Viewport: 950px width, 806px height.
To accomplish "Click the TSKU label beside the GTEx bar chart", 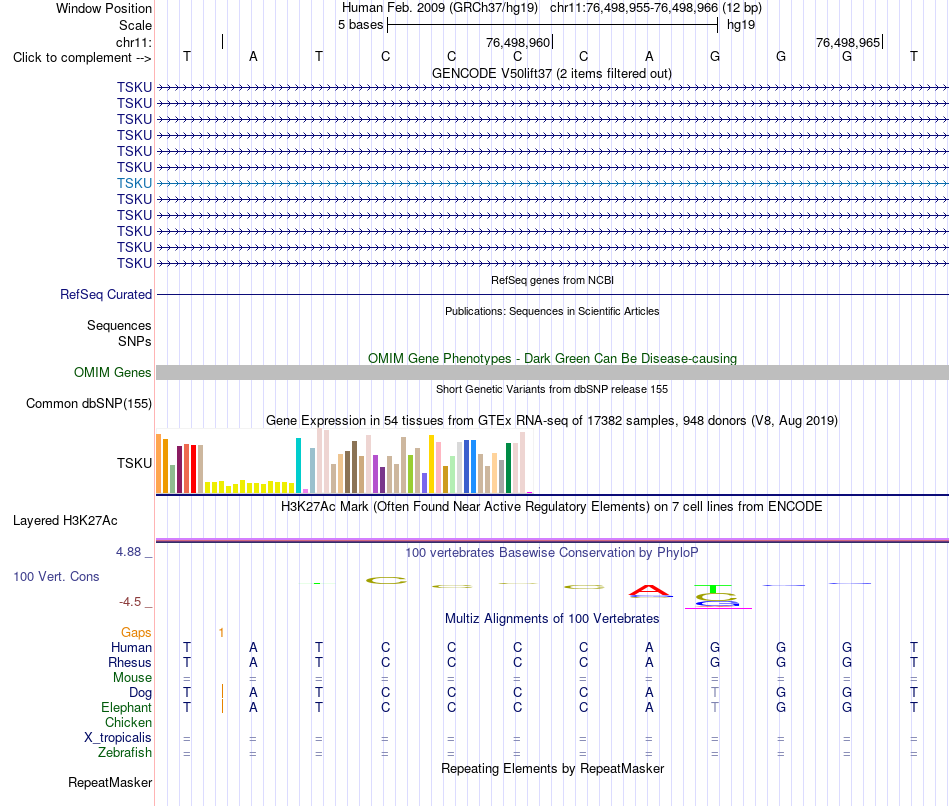I will pyautogui.click(x=135, y=464).
